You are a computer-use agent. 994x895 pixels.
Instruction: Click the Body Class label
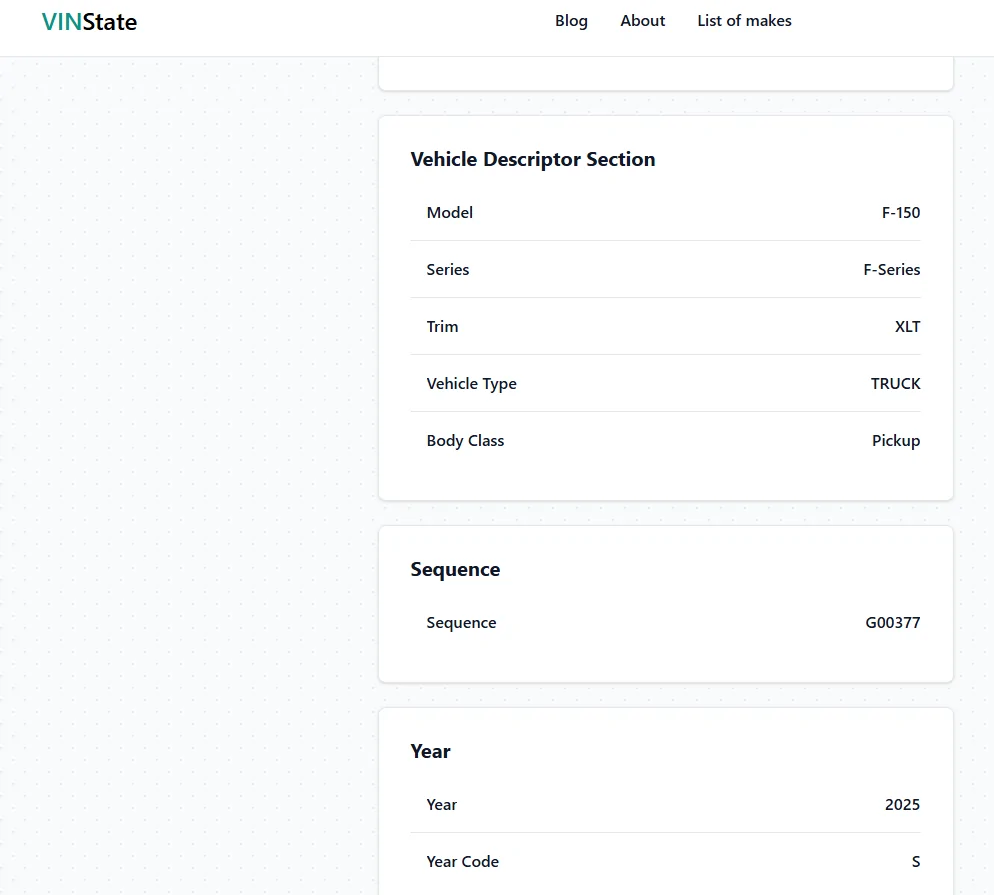coord(465,441)
